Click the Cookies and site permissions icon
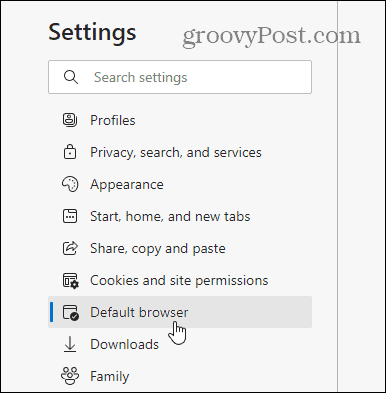The height and width of the screenshot is (393, 386). (x=70, y=281)
